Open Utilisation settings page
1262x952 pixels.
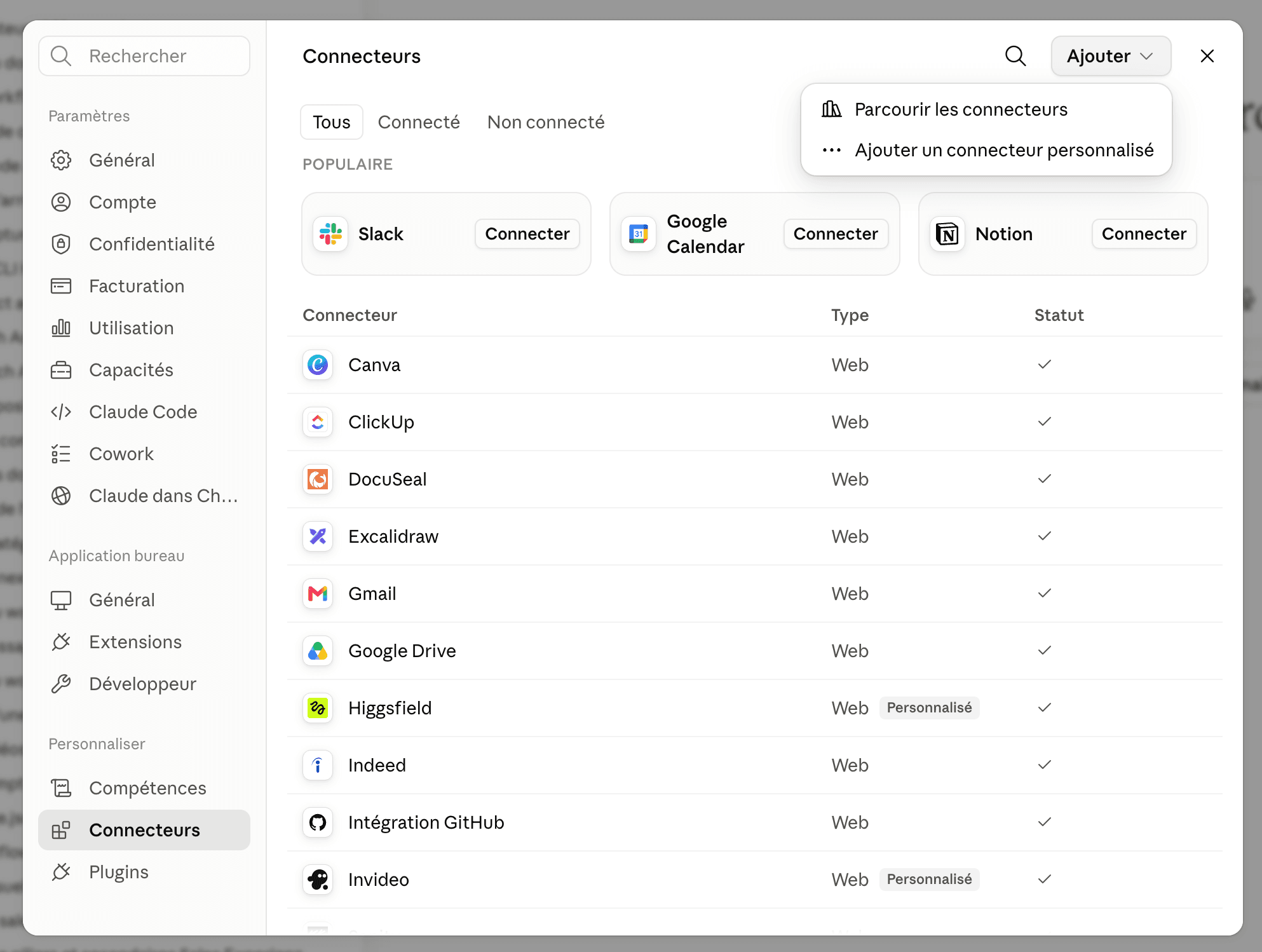coord(144,328)
